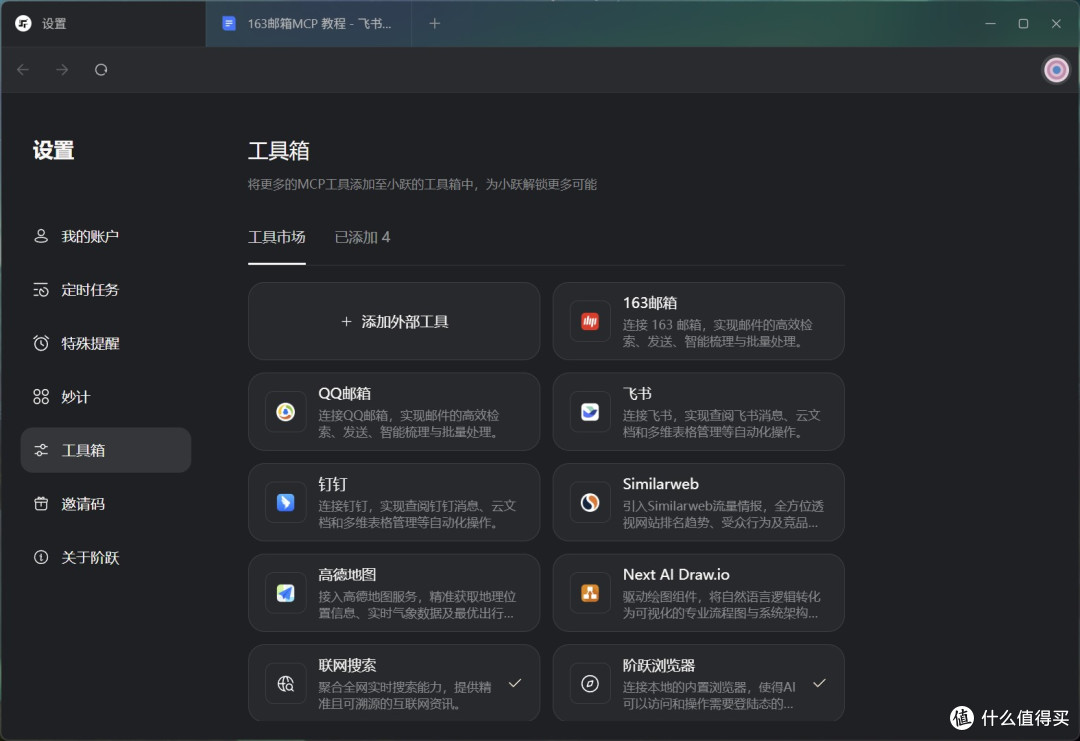Image resolution: width=1080 pixels, height=741 pixels.
Task: Click the 阶跃浏览器 card title
Action: point(658,665)
